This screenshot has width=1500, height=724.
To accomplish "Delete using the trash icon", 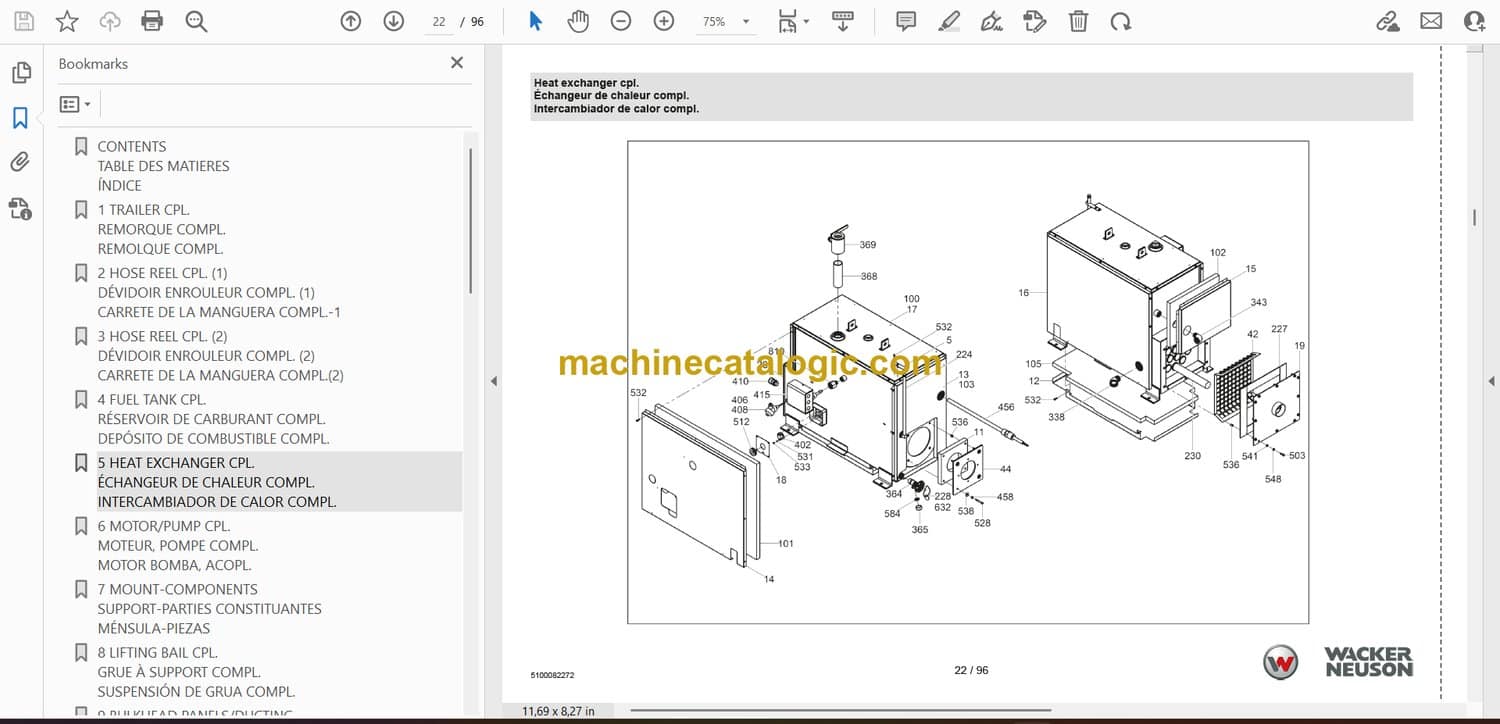I will [x=1078, y=21].
